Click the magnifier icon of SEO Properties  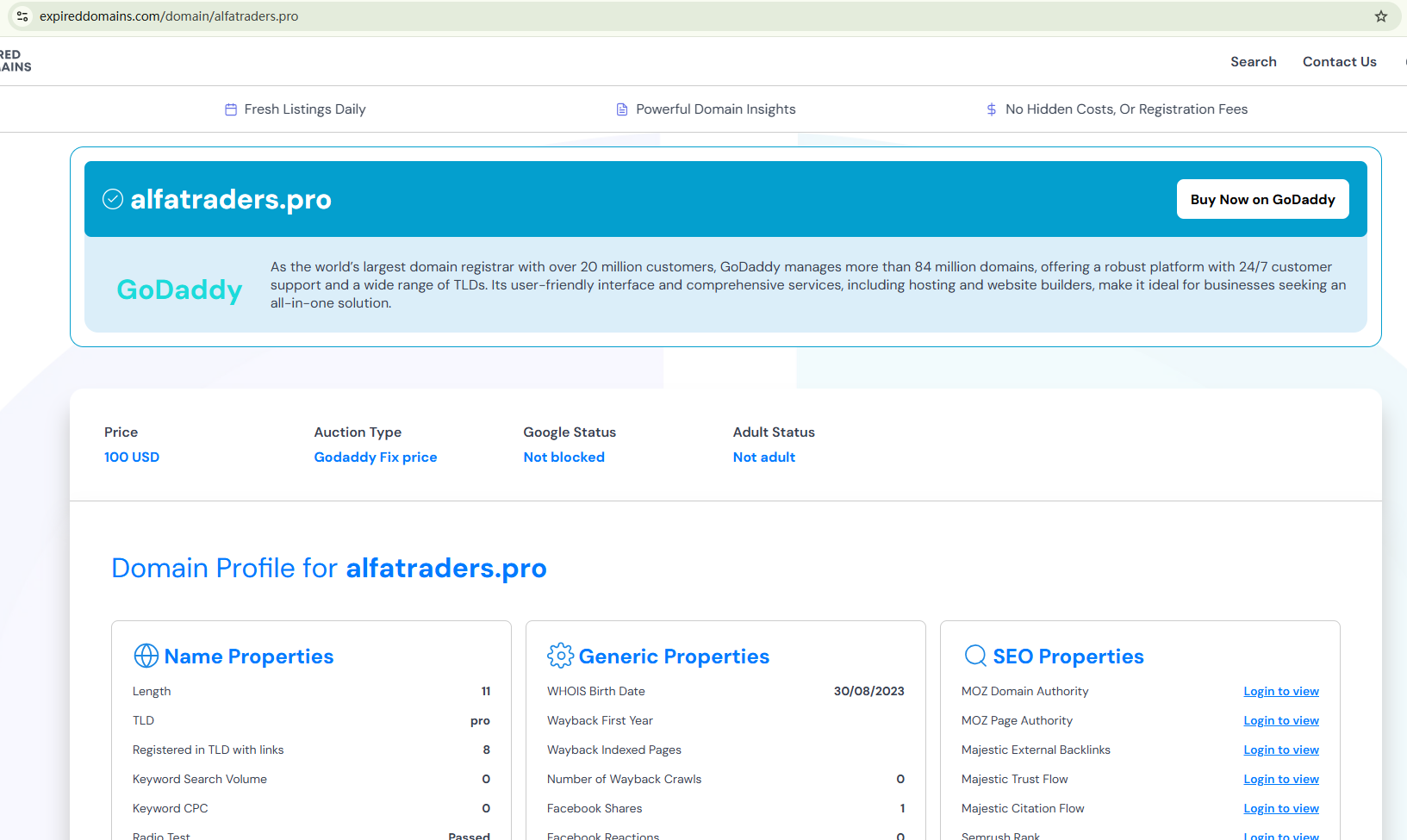pos(975,656)
